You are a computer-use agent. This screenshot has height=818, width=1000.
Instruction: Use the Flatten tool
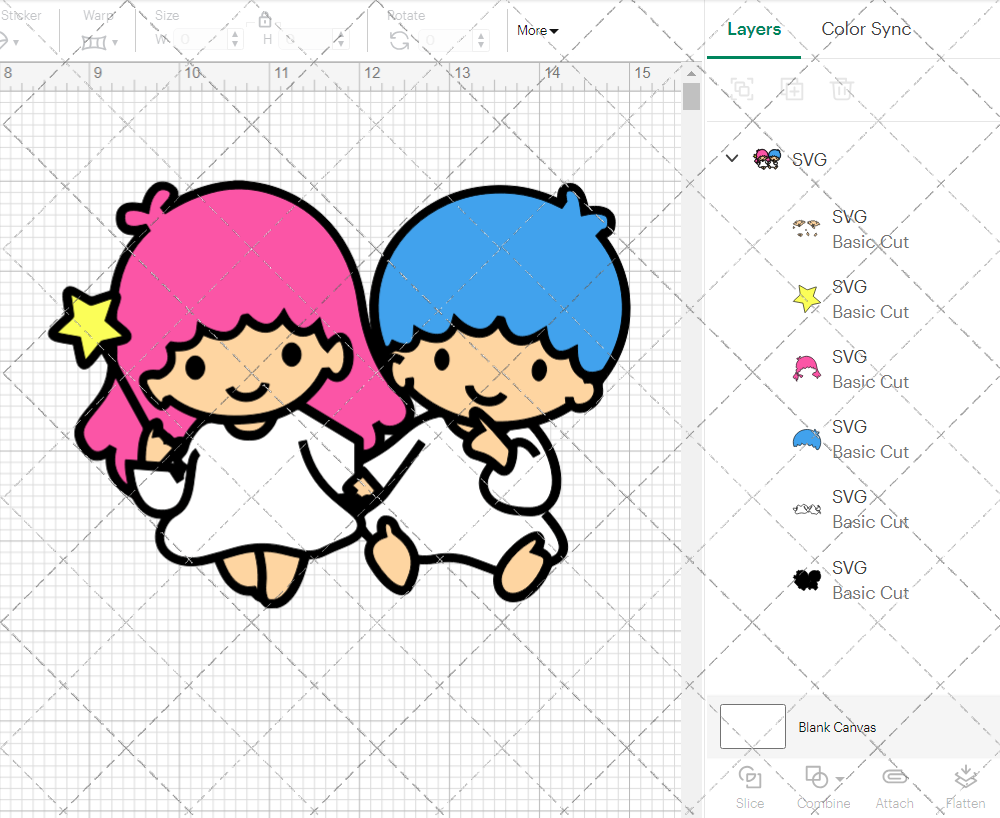click(965, 785)
